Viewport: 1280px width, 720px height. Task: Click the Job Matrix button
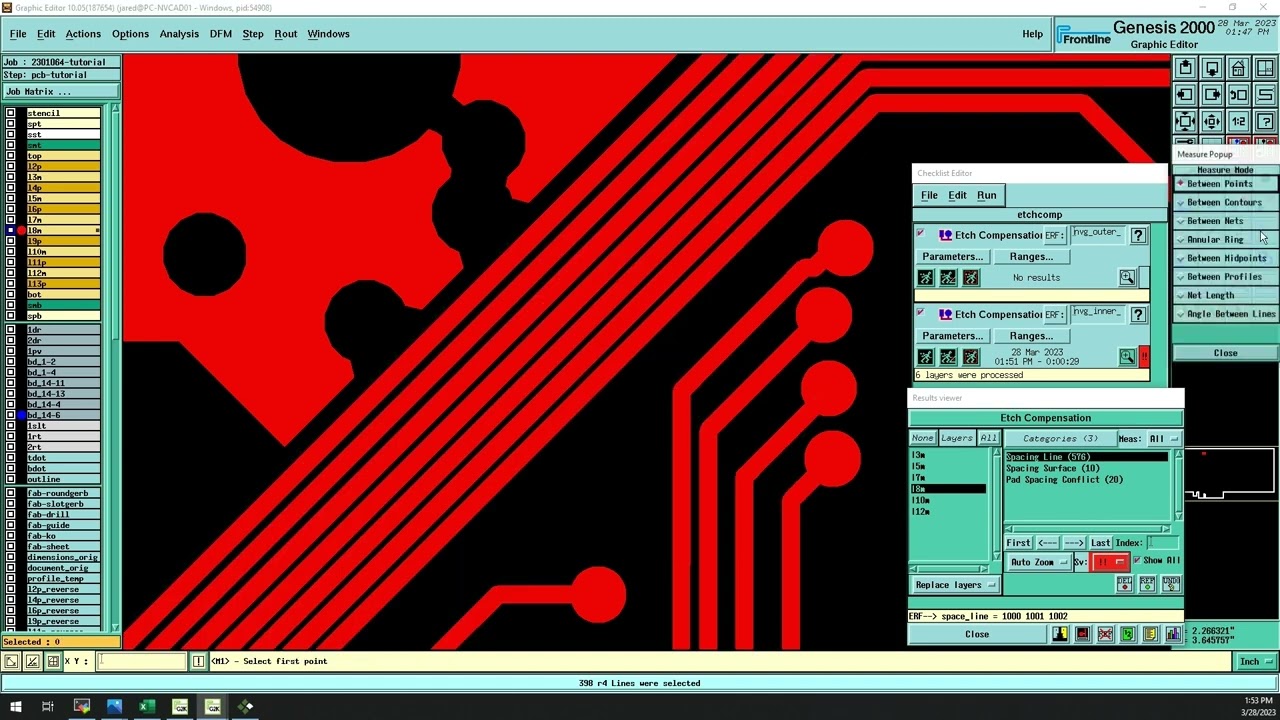point(60,91)
